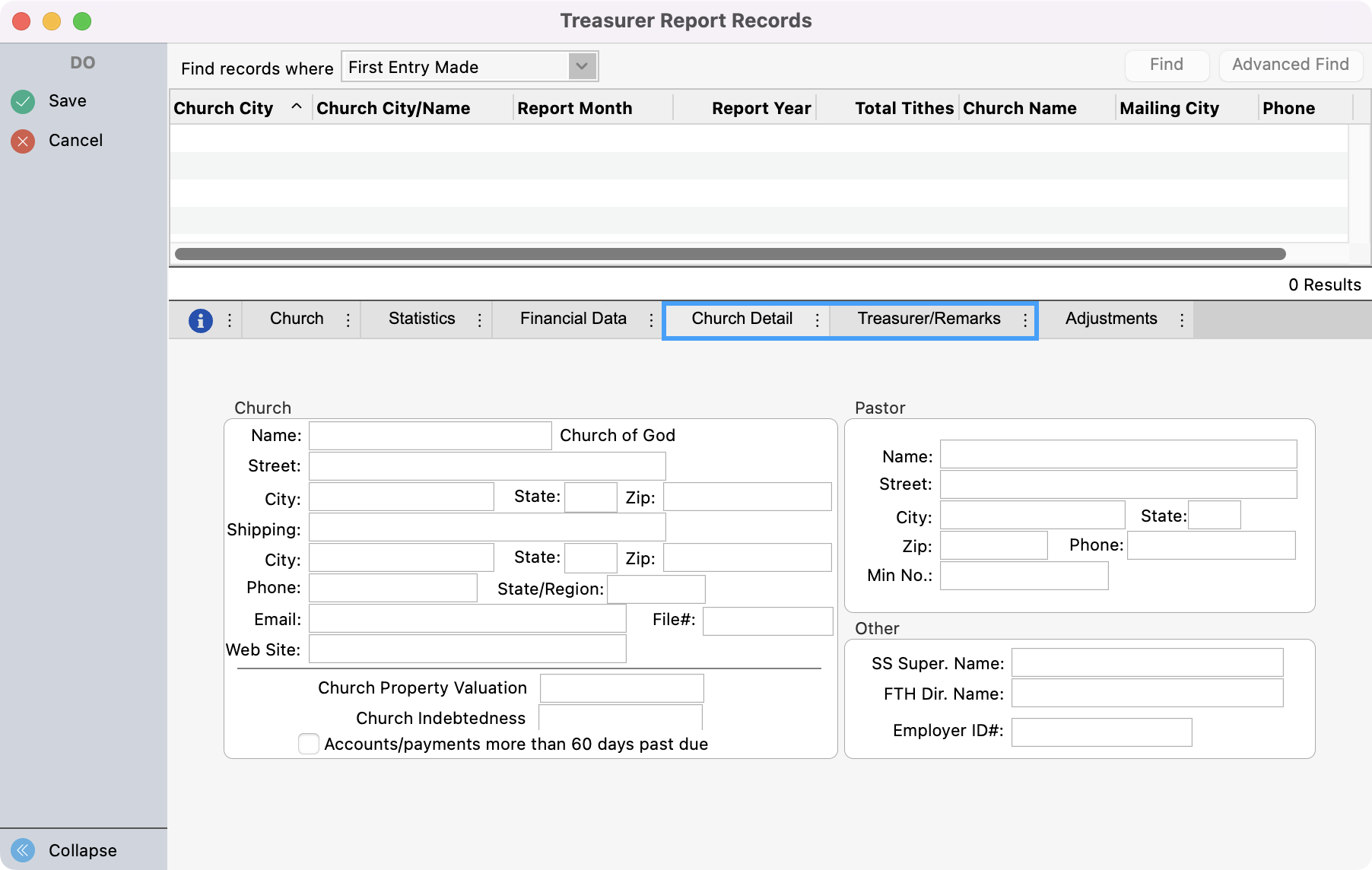Image resolution: width=1372 pixels, height=870 pixels.
Task: Click the three-dot menu beside Statistics tab
Action: [480, 320]
